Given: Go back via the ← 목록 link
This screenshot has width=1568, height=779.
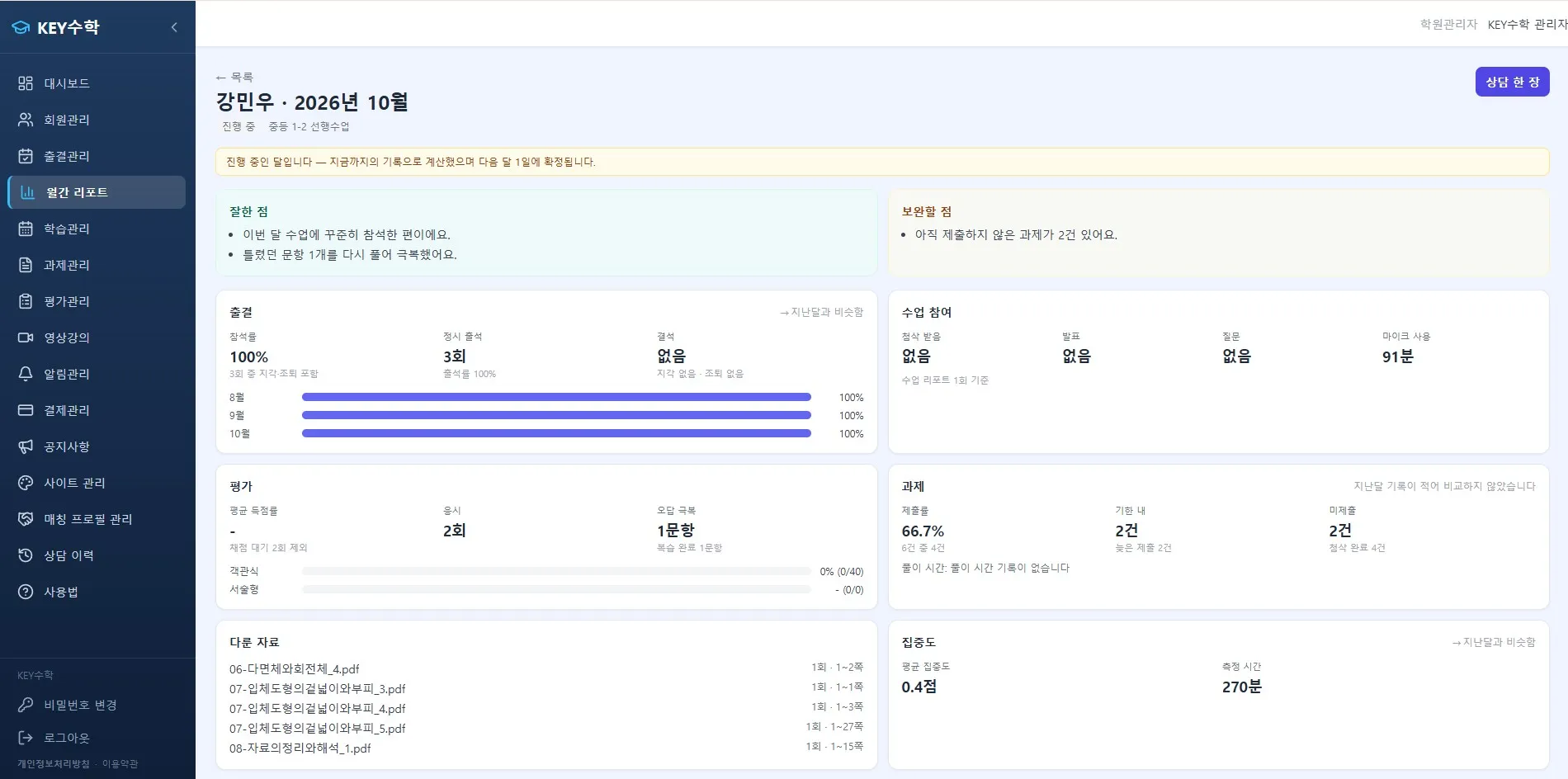Looking at the screenshot, I should (x=234, y=77).
